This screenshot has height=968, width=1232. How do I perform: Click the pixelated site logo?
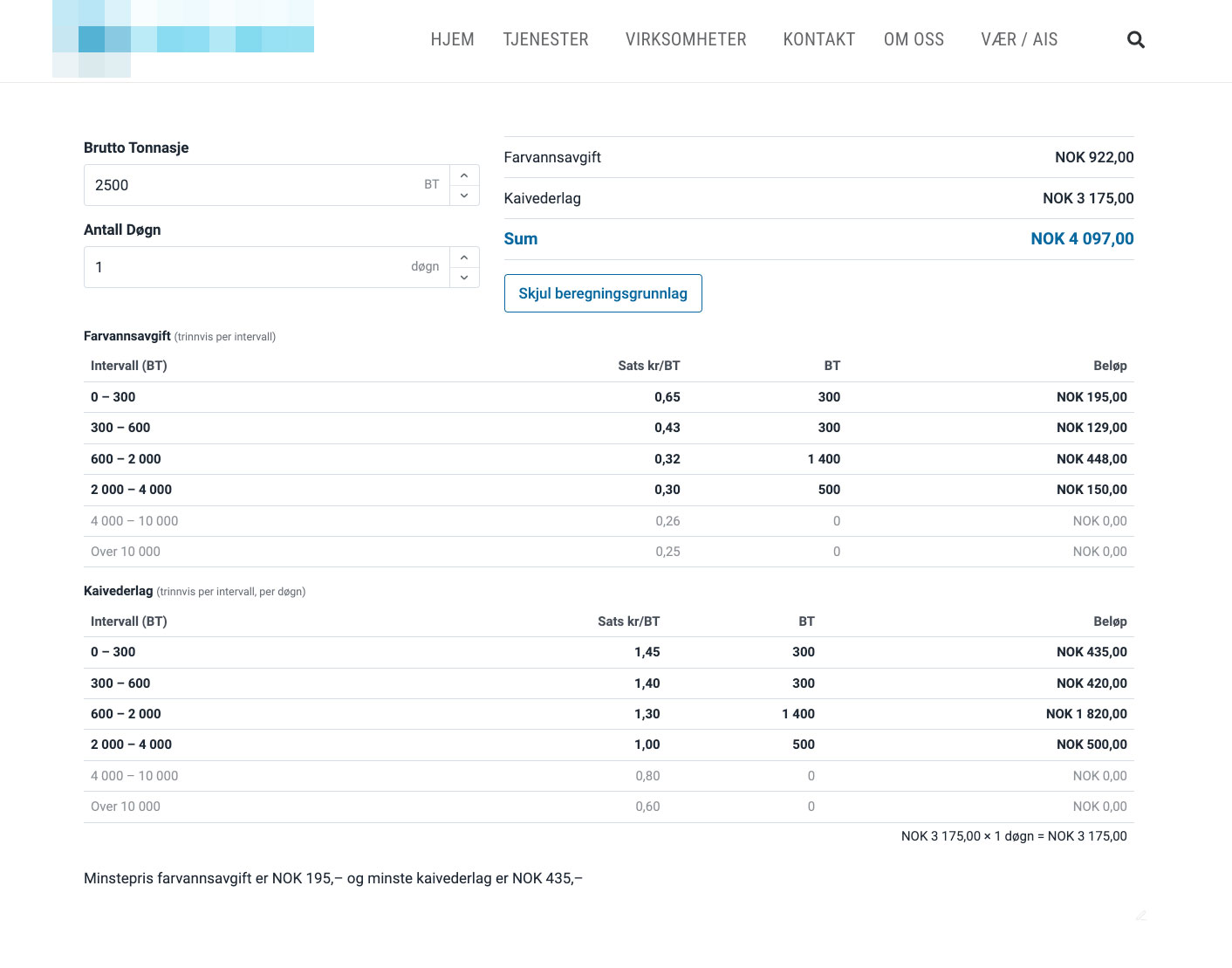pos(183,38)
